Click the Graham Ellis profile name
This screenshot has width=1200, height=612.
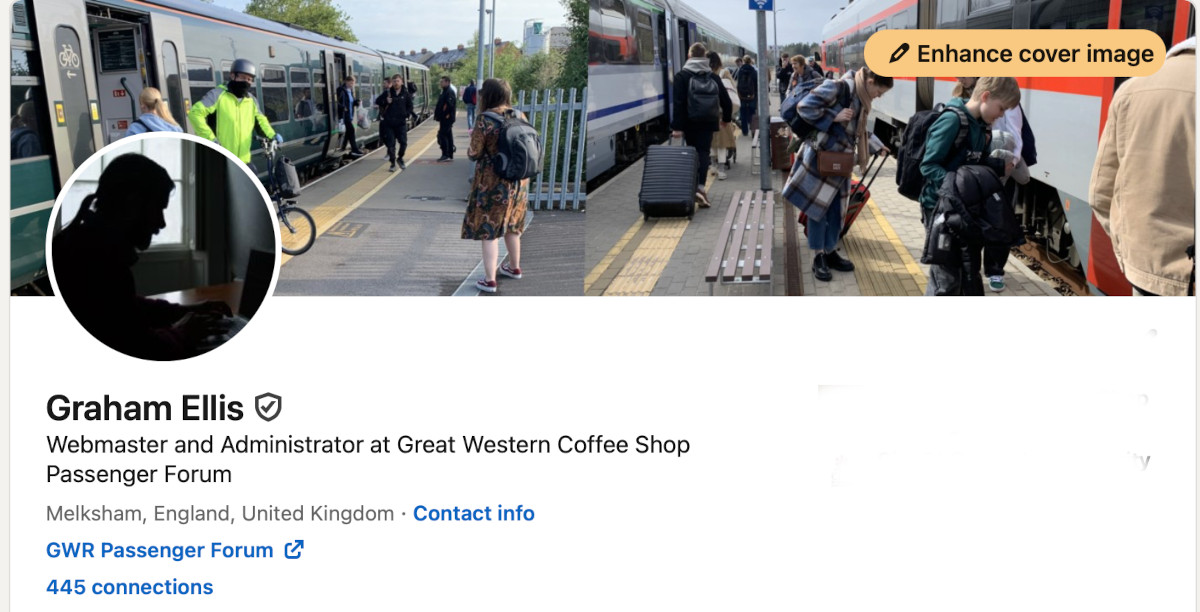pos(145,408)
